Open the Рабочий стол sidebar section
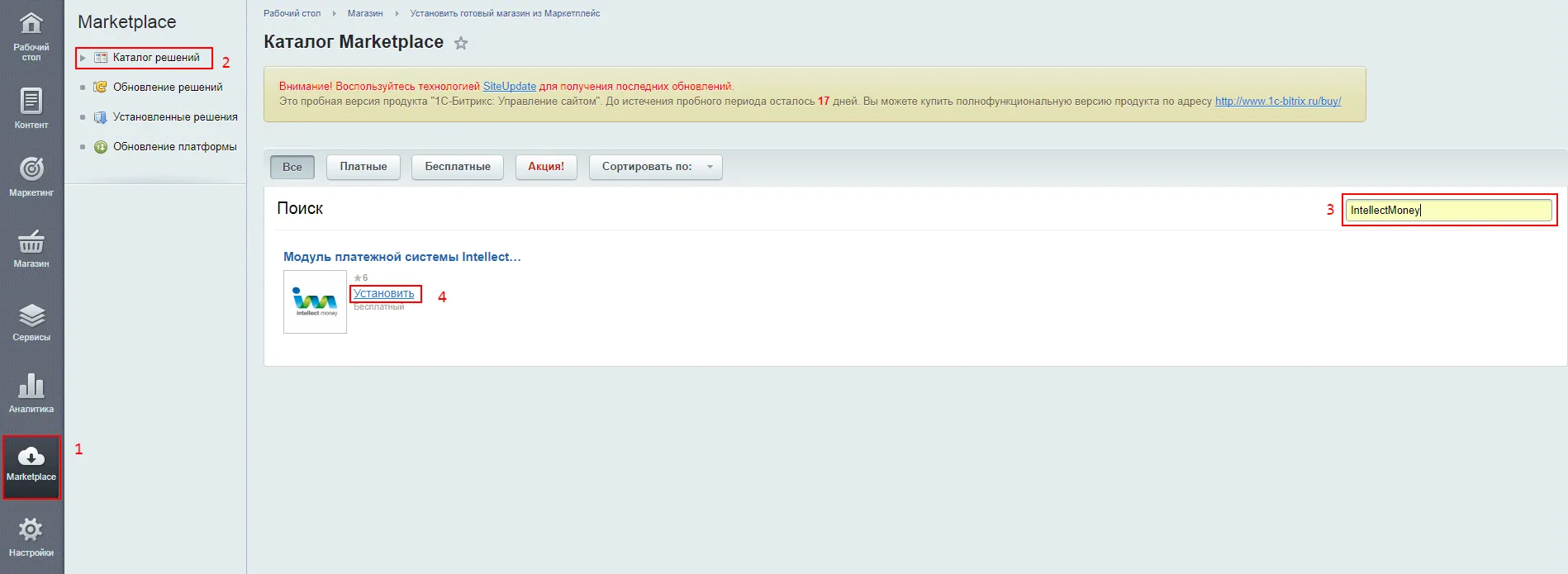Screen dimensions: 1568x574 31,36
